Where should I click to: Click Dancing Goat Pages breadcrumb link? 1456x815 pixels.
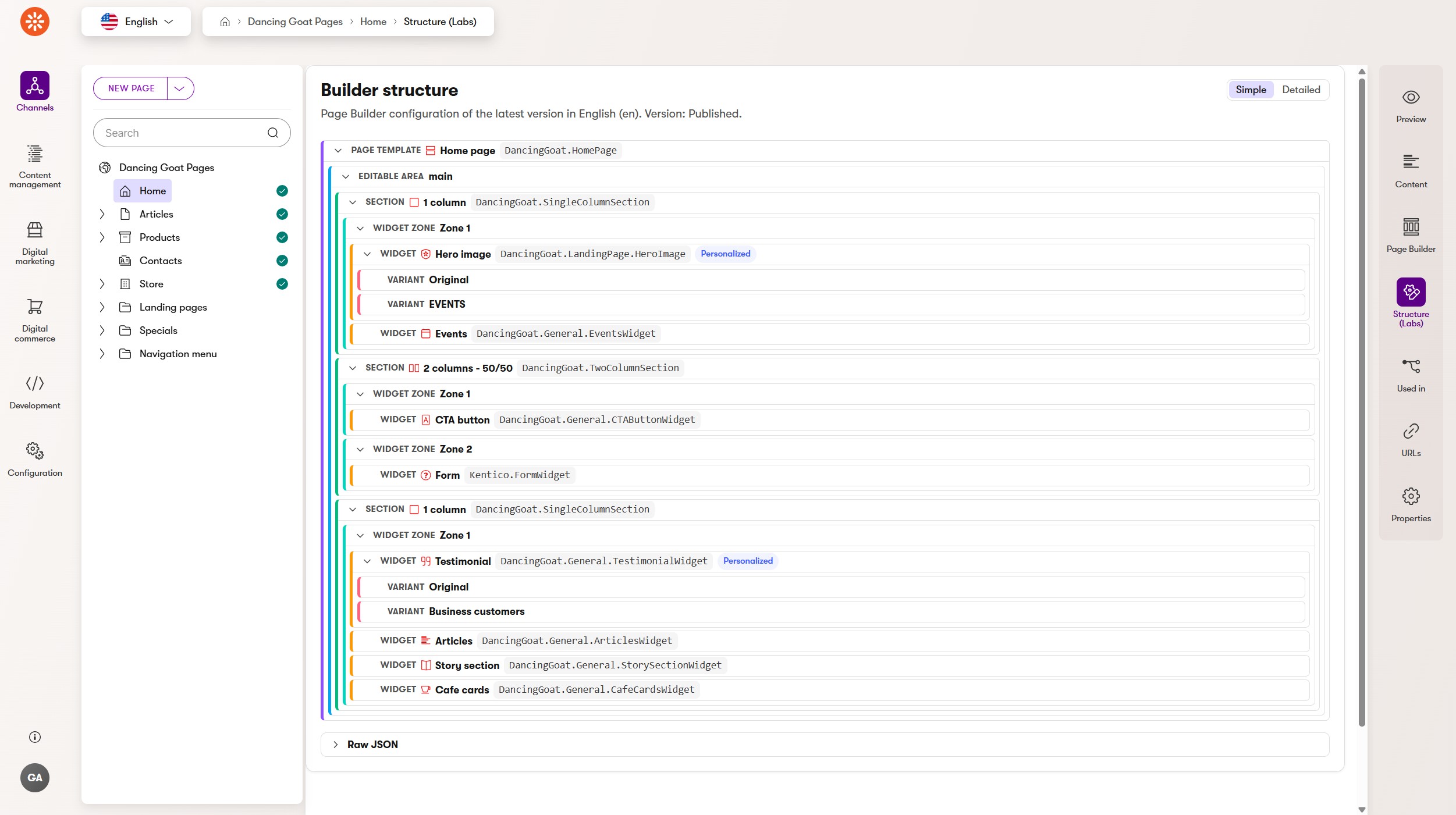tap(295, 22)
